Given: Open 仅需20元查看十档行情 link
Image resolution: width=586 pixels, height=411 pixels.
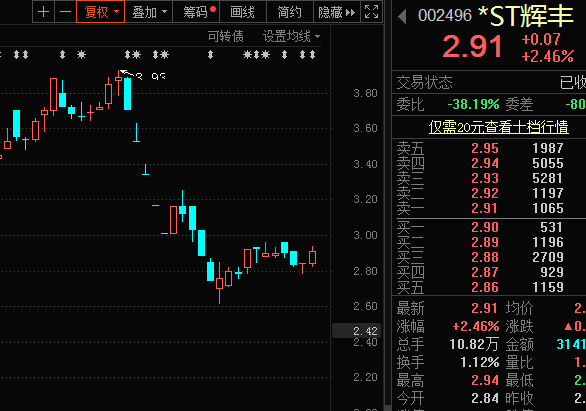Looking at the screenshot, I should pos(499,127).
